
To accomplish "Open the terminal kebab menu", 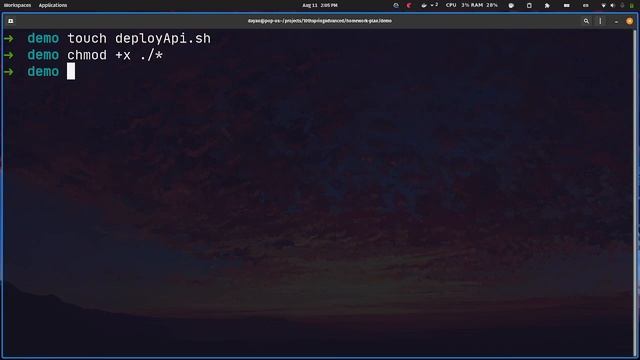I will (x=600, y=21).
